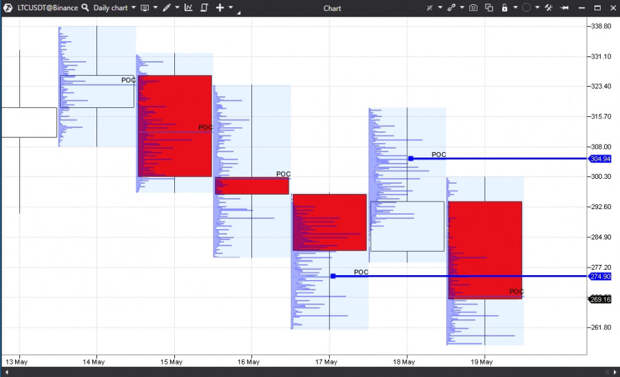This screenshot has height=377, width=620.
Task: Click the 261.80 price axis label
Action: [601, 328]
